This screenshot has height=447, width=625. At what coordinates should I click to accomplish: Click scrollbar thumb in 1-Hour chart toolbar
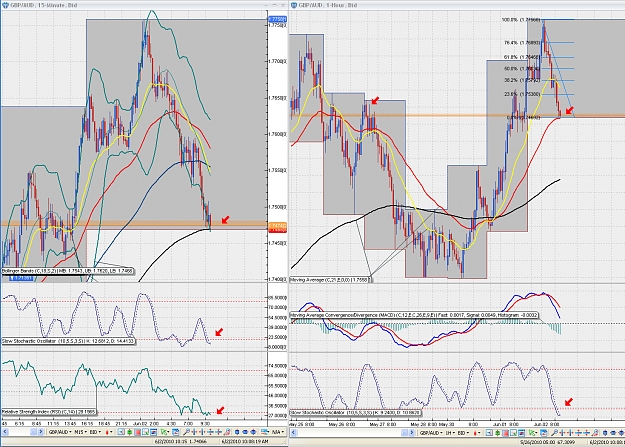pyautogui.click(x=407, y=433)
